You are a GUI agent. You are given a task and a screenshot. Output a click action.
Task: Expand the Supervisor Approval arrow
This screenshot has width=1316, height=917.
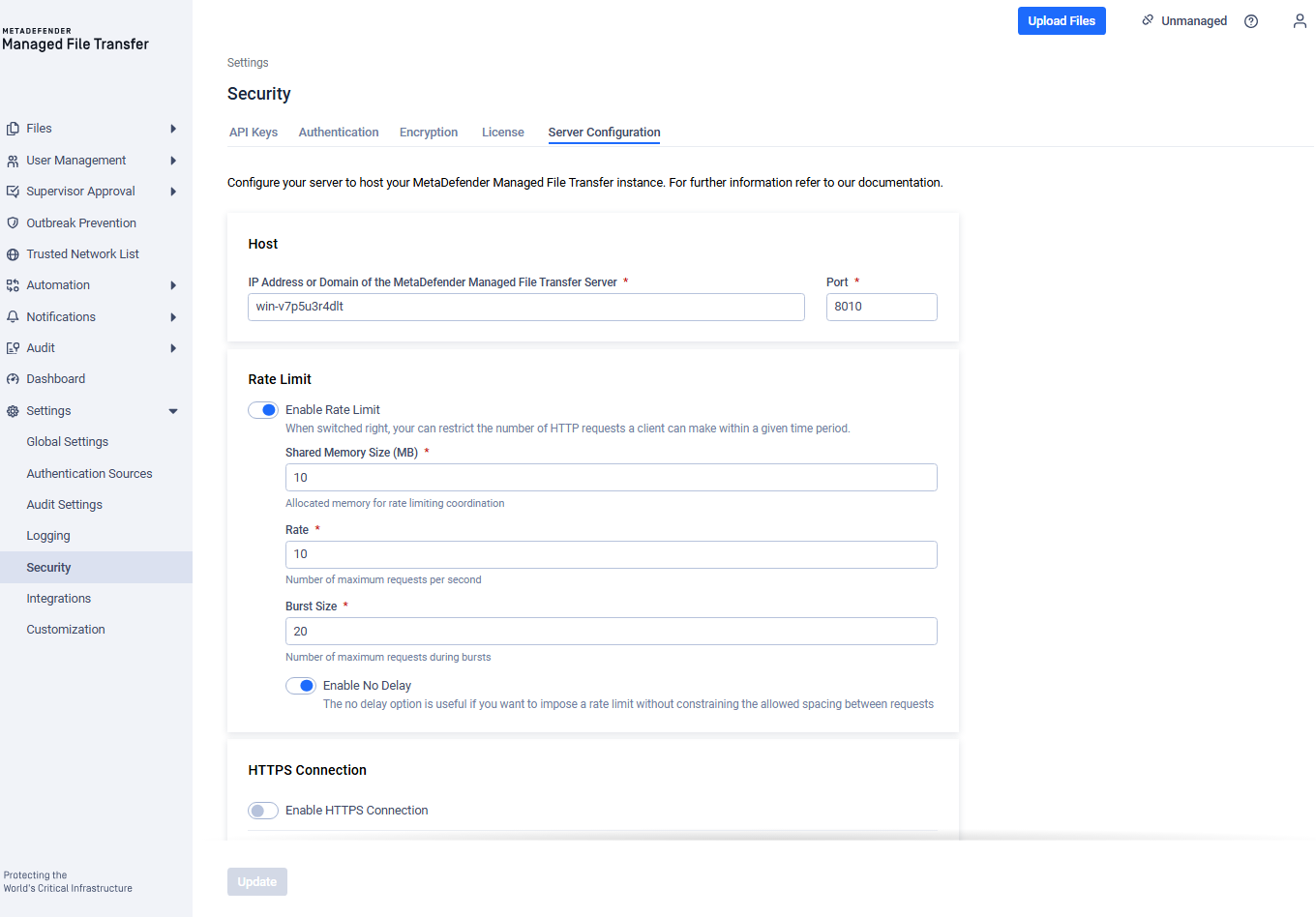(x=173, y=192)
